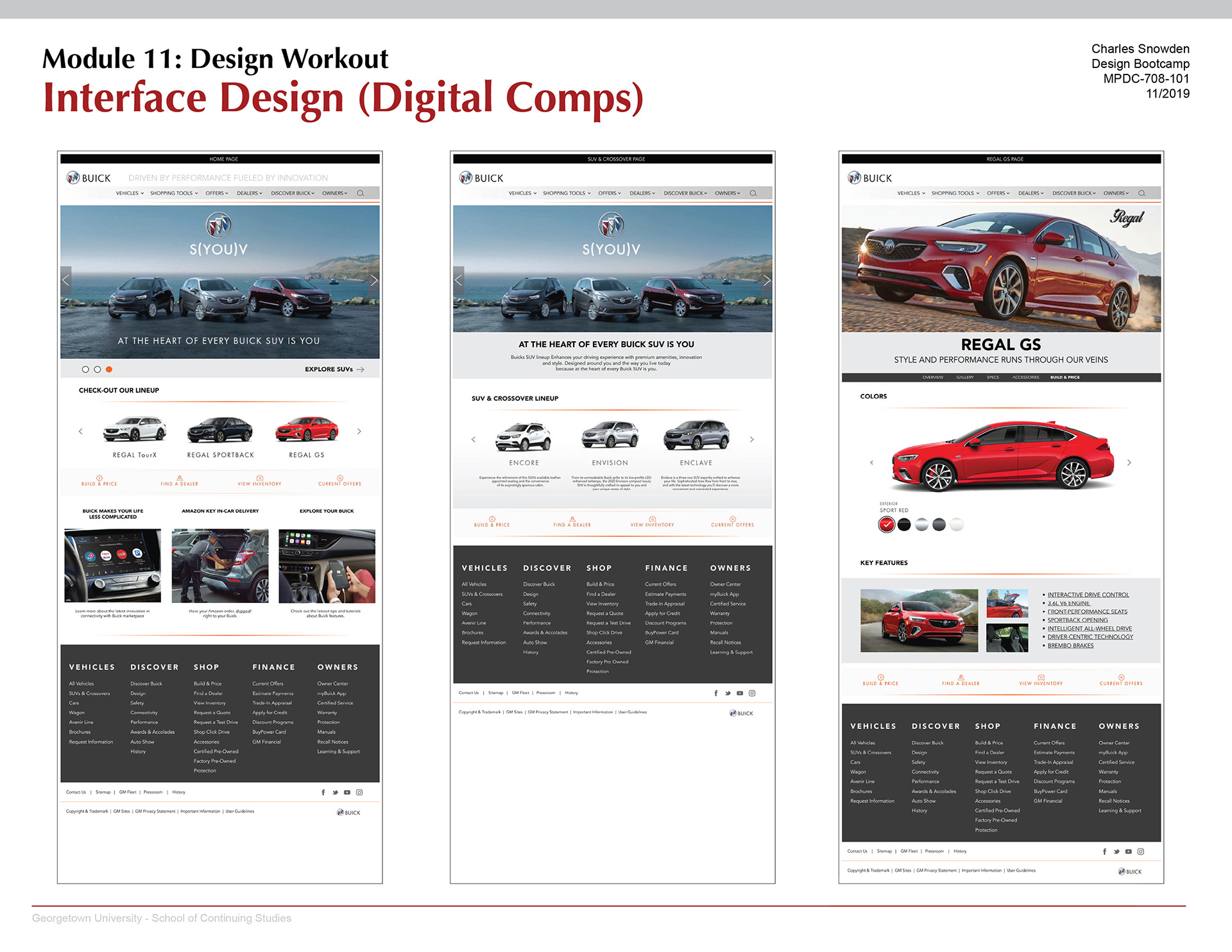Click Explore SUVs link on Home page
Screen dimensions: 1232x952
(334, 370)
